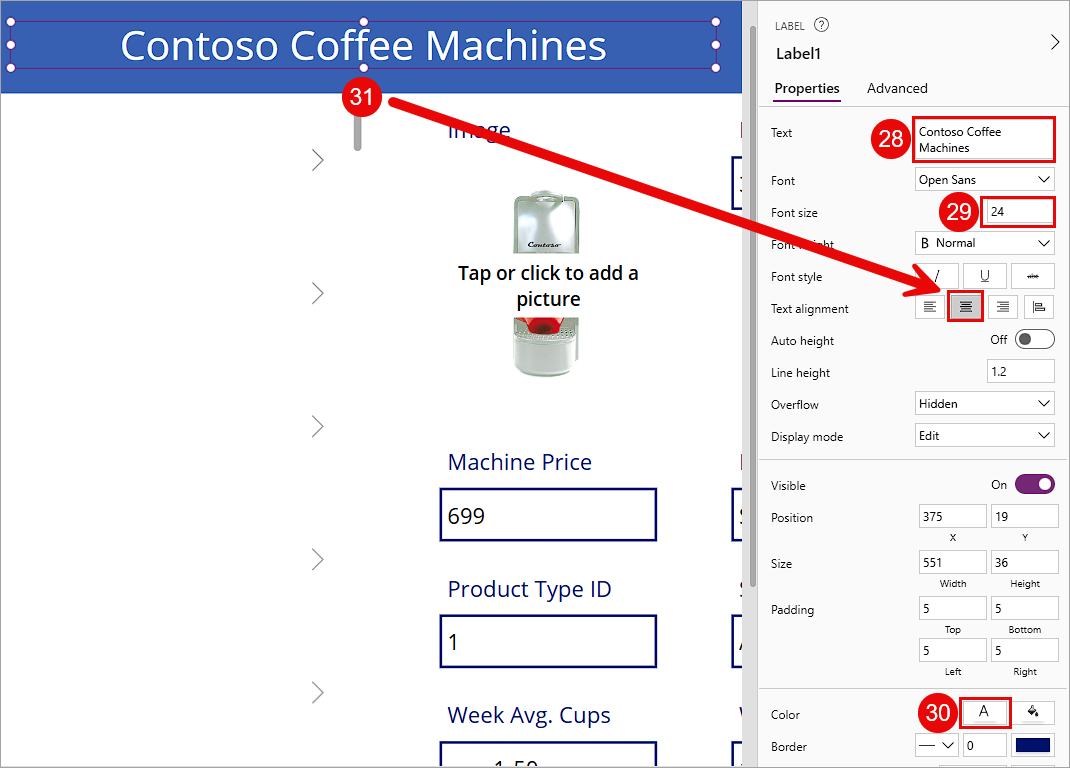The width and height of the screenshot is (1070, 768).
Task: Toggle strikethrough font style
Action: [x=1032, y=276]
